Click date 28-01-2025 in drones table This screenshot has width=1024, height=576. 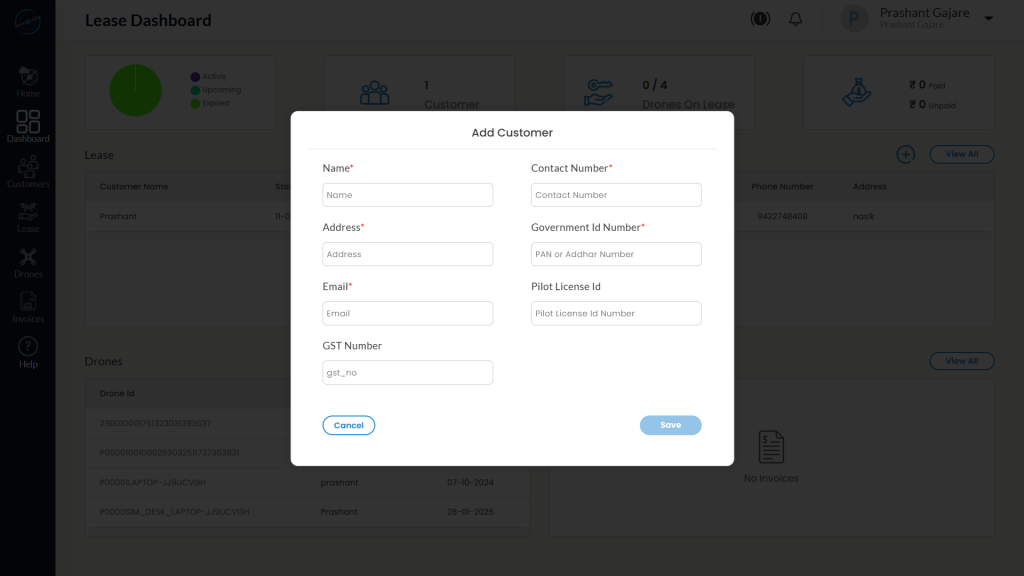point(470,512)
